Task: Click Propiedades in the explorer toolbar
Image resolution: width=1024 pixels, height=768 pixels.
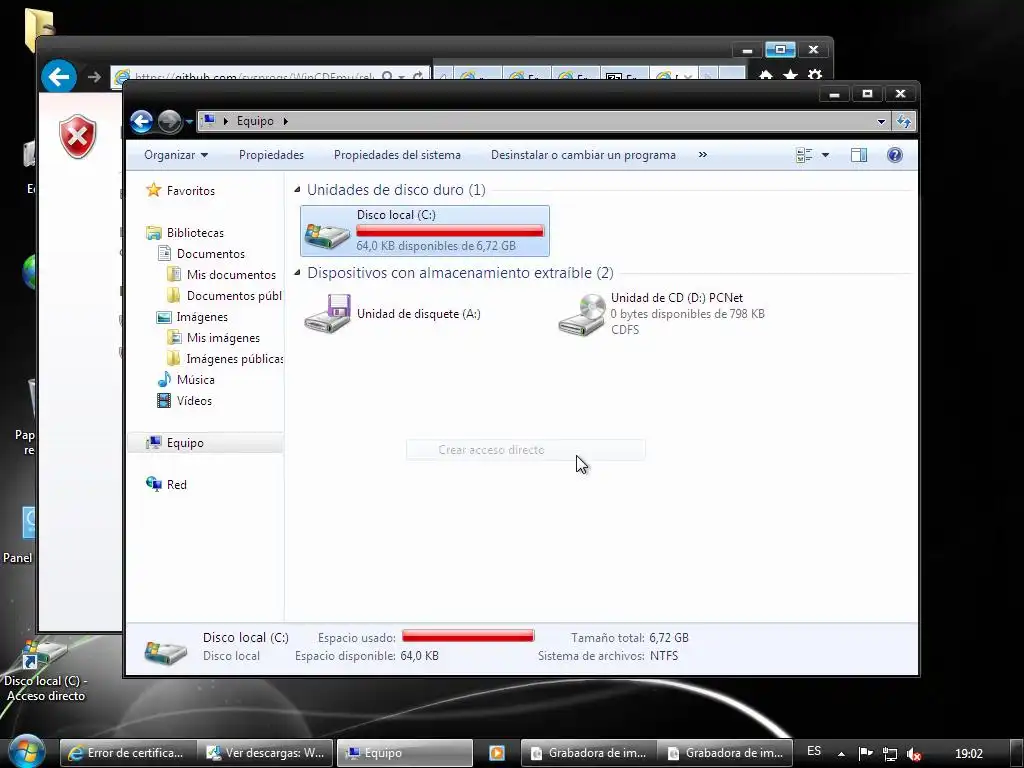Action: (271, 155)
